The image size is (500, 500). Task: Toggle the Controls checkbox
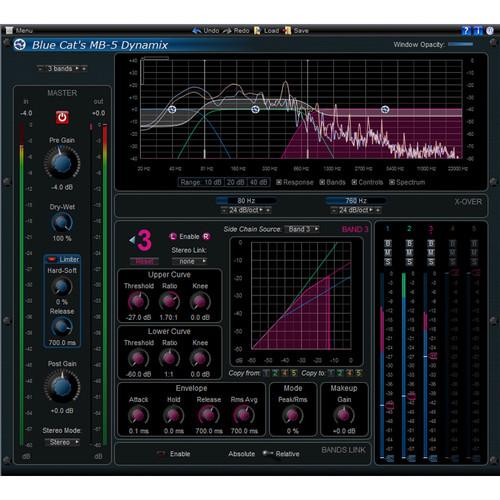tap(354, 182)
